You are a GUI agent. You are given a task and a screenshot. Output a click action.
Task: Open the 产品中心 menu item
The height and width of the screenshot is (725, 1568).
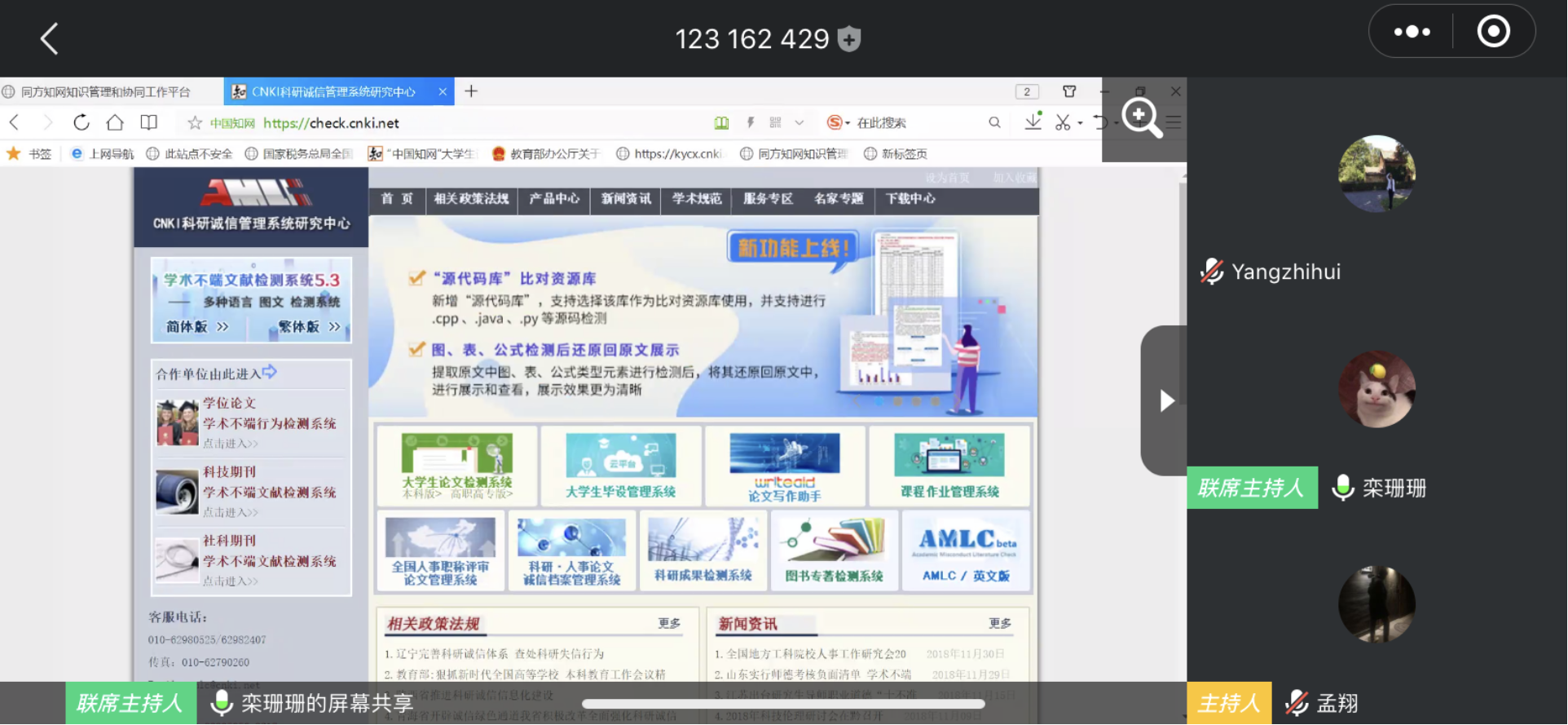point(554,199)
